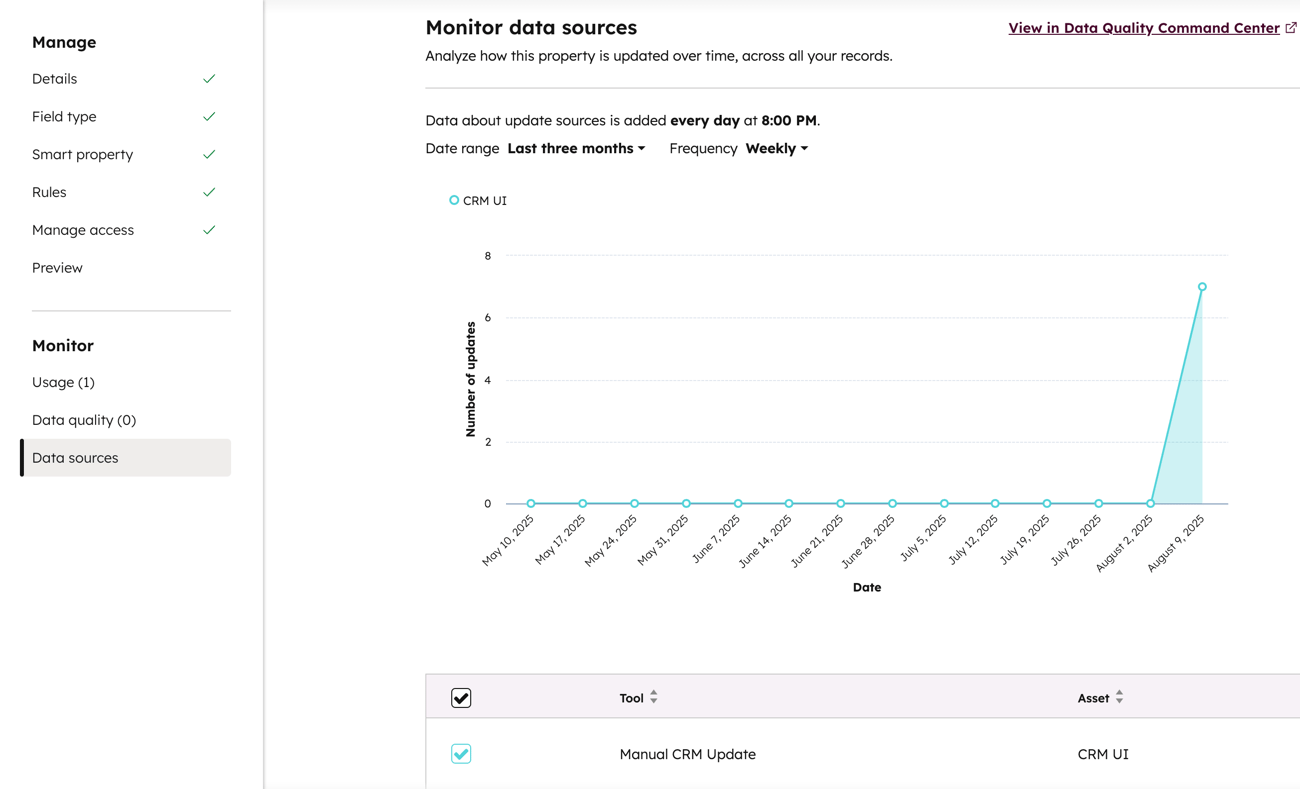Click the May 10, 2025 data point
The image size is (1300, 789).
(x=531, y=504)
